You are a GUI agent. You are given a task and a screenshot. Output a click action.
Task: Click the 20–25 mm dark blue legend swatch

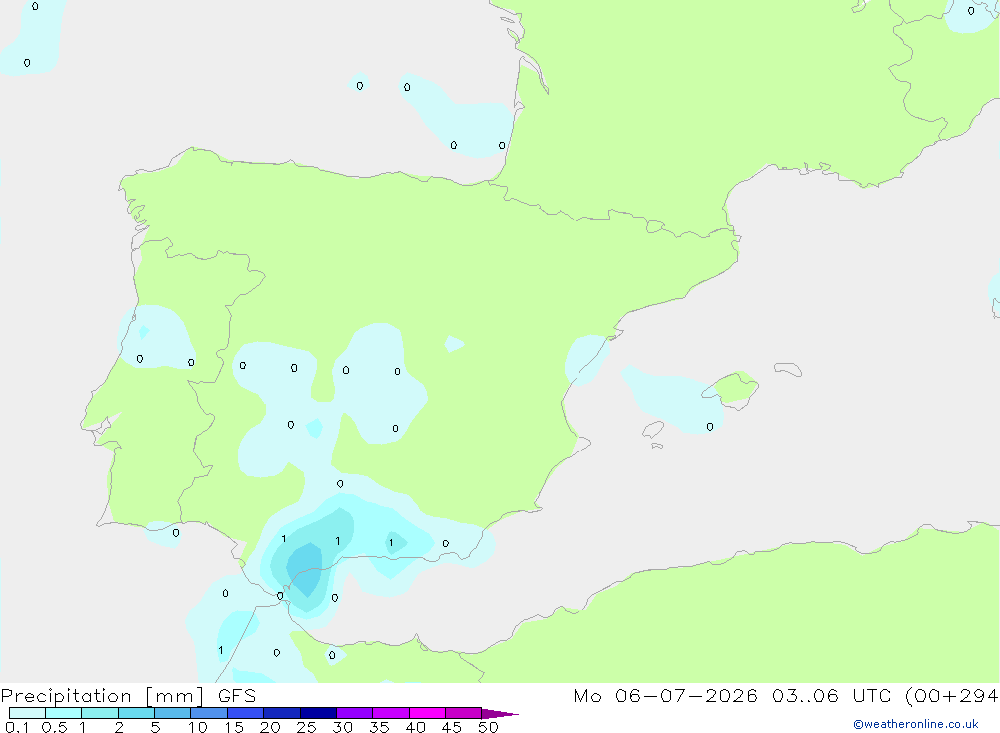tap(282, 713)
